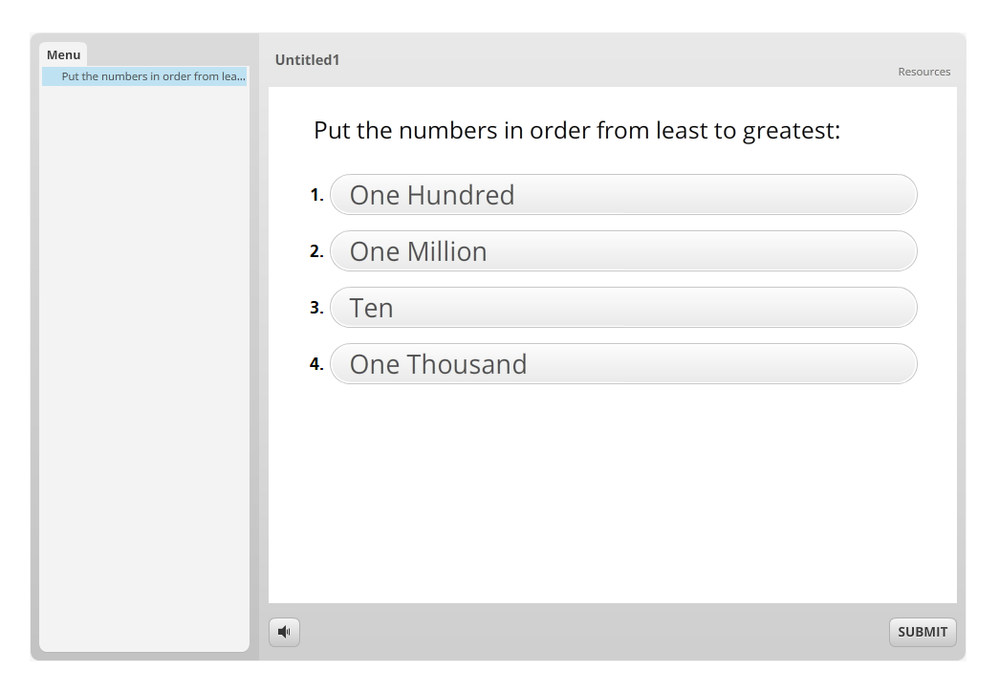The height and width of the screenshot is (692, 999).
Task: Click the question prompt text
Action: point(576,131)
